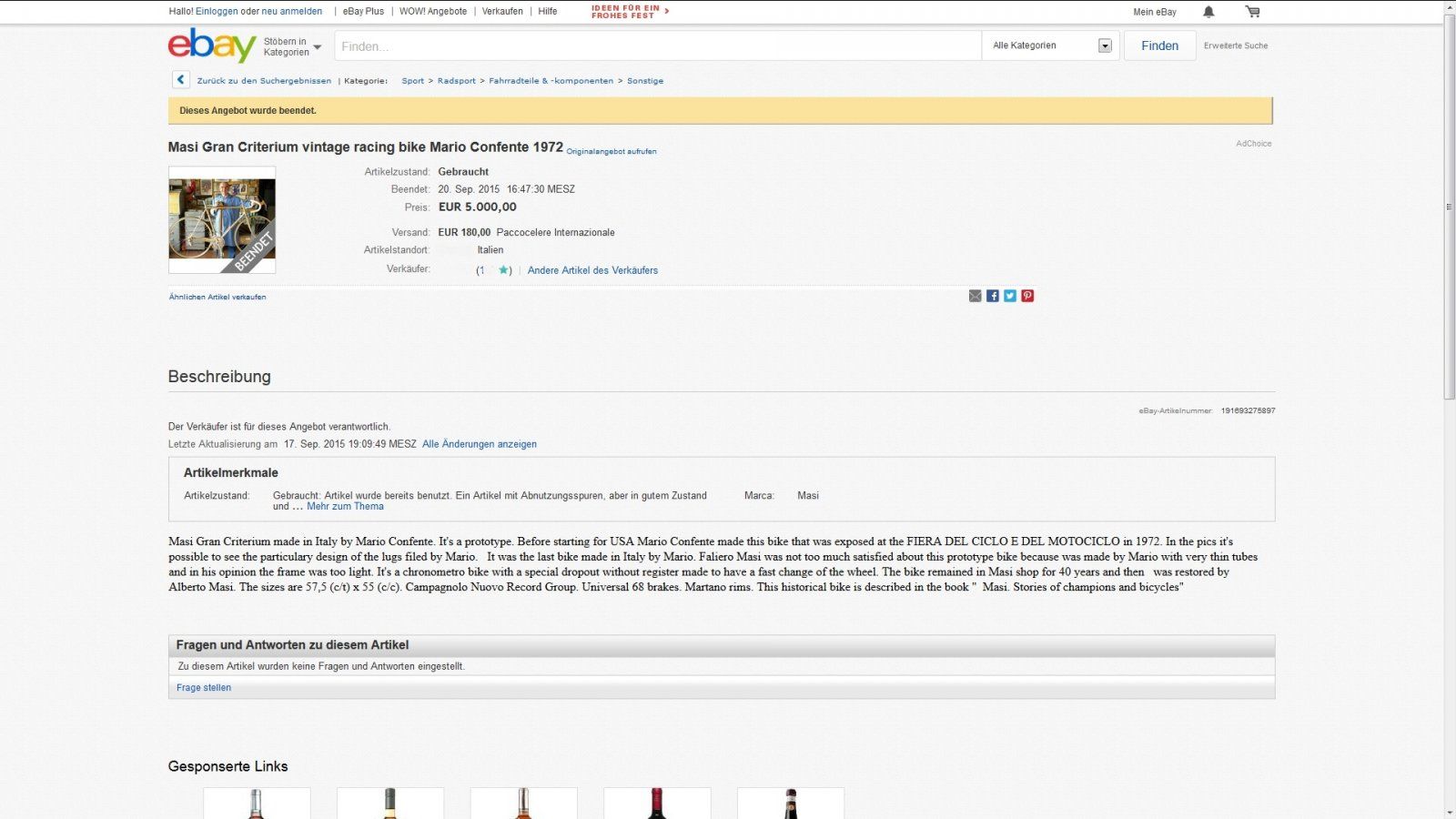Image resolution: width=1456 pixels, height=819 pixels.
Task: Click seller's feedback star icon
Action: click(x=503, y=270)
